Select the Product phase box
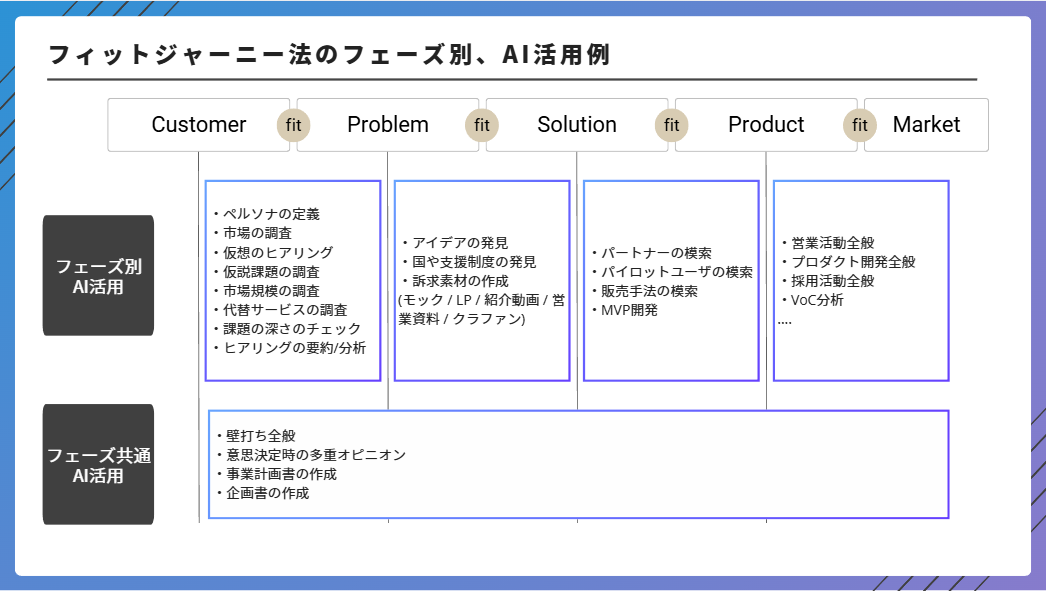The width and height of the screenshot is (1046, 591). (x=766, y=125)
